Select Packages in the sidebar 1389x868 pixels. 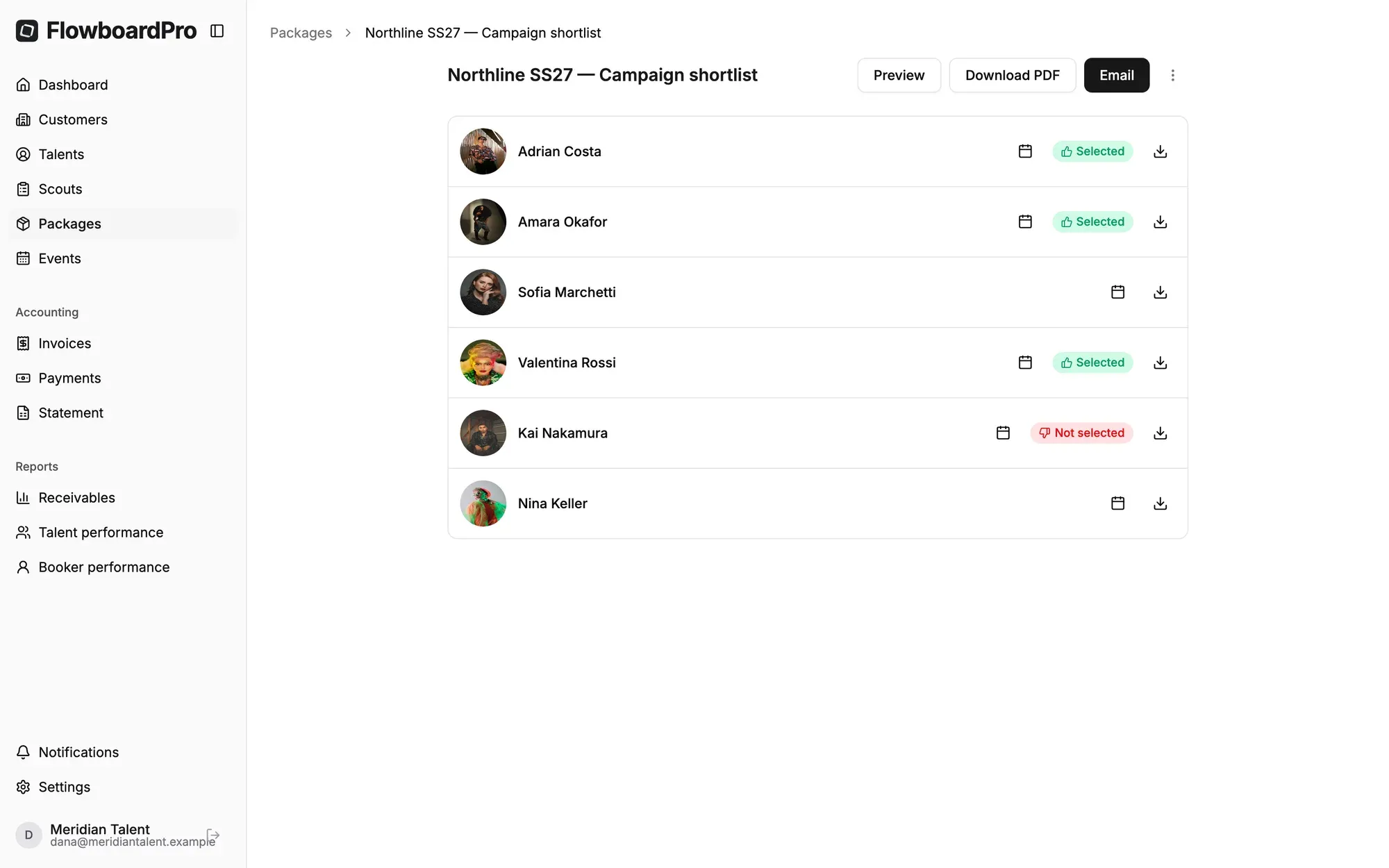click(123, 224)
